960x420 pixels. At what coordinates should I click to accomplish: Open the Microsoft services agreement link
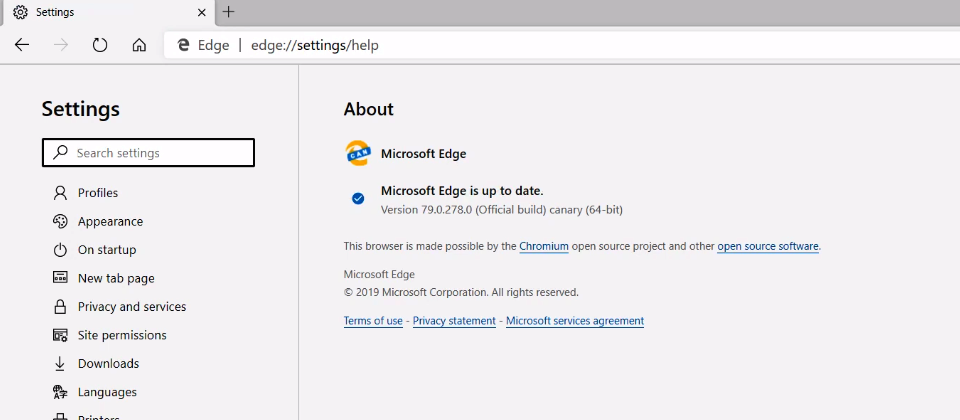coord(575,321)
